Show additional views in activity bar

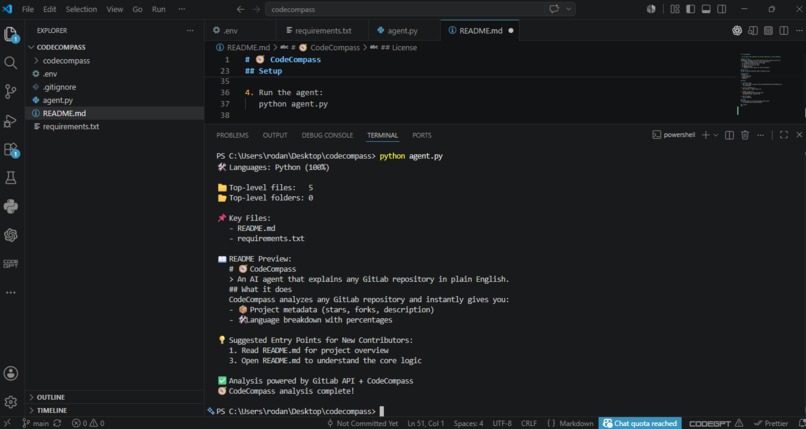10,292
